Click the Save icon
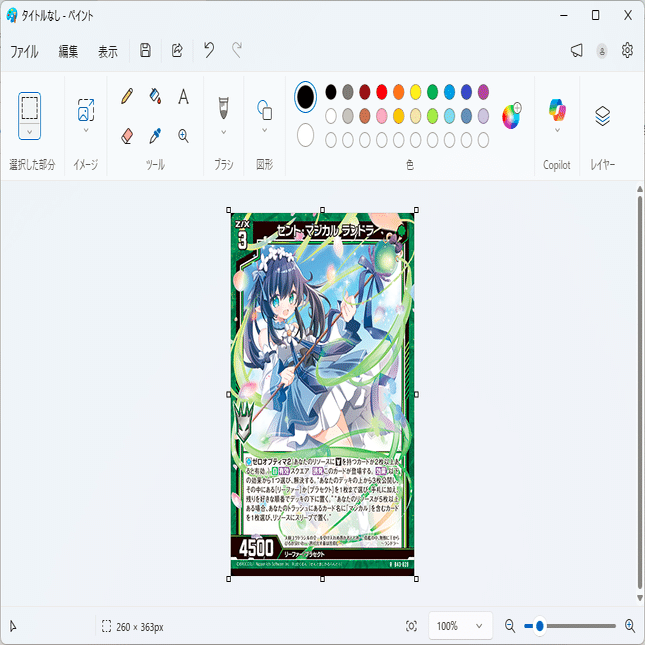 145,51
